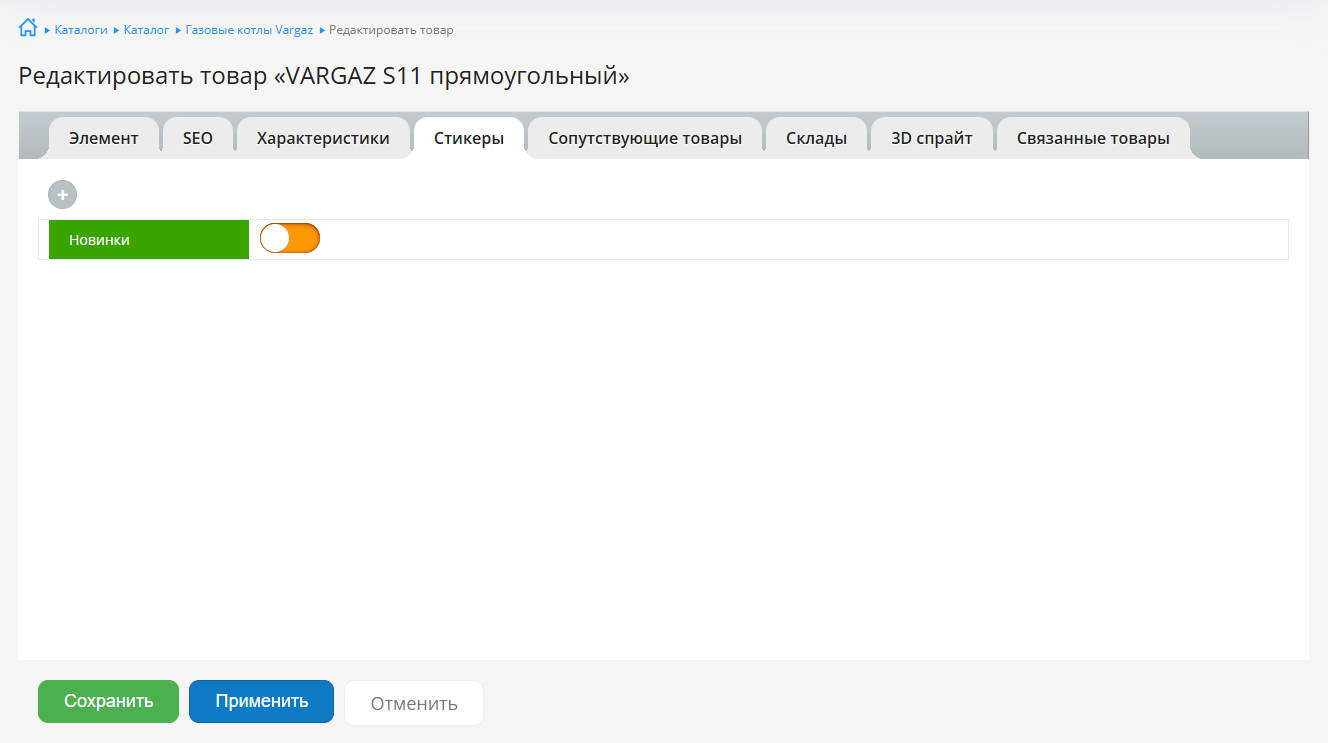
Task: Open the Характеристики tab
Action: tap(323, 138)
